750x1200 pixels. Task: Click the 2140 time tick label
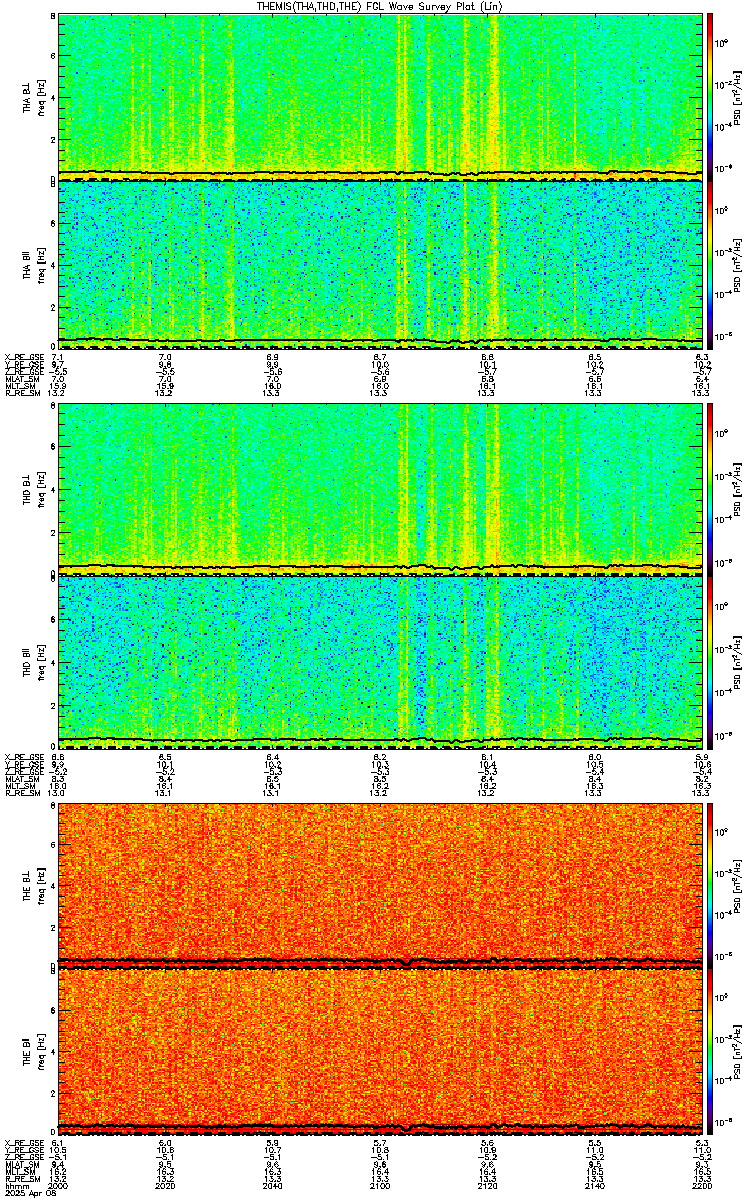(x=594, y=1186)
